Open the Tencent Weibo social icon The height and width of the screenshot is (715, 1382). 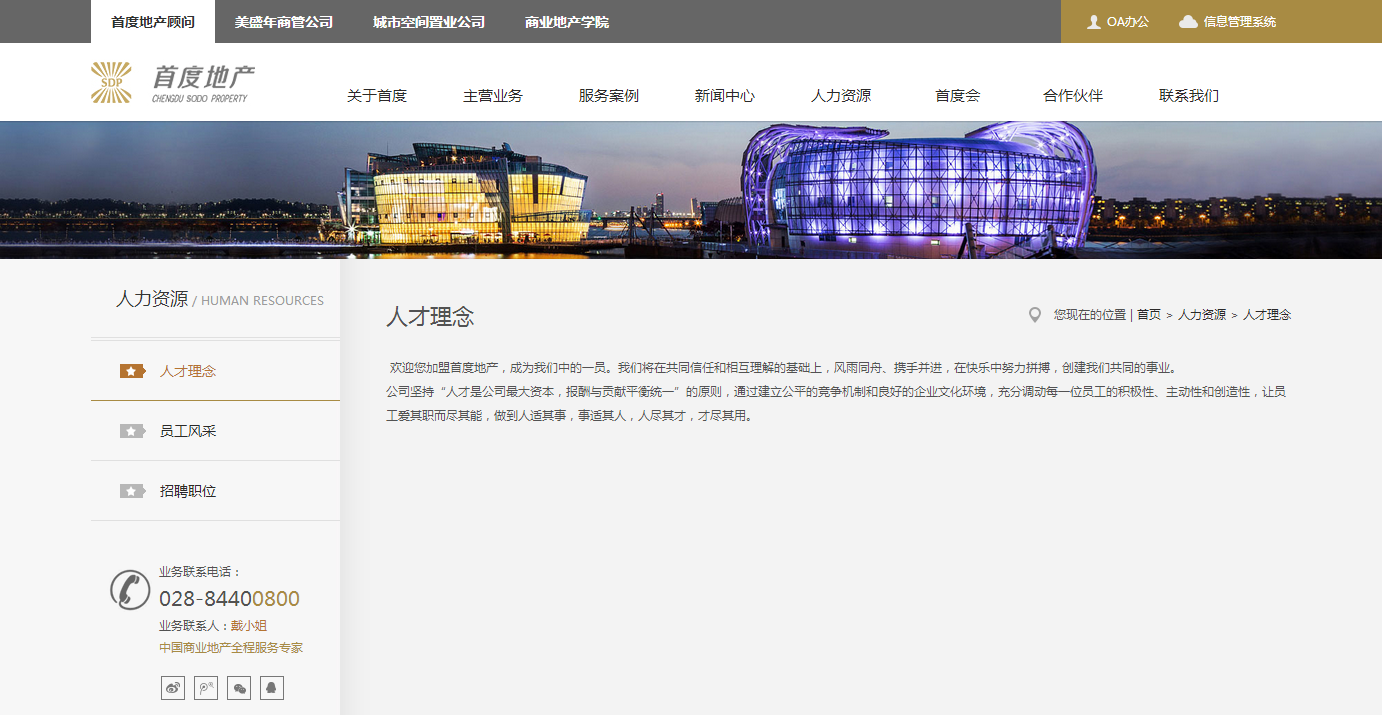[x=206, y=688]
